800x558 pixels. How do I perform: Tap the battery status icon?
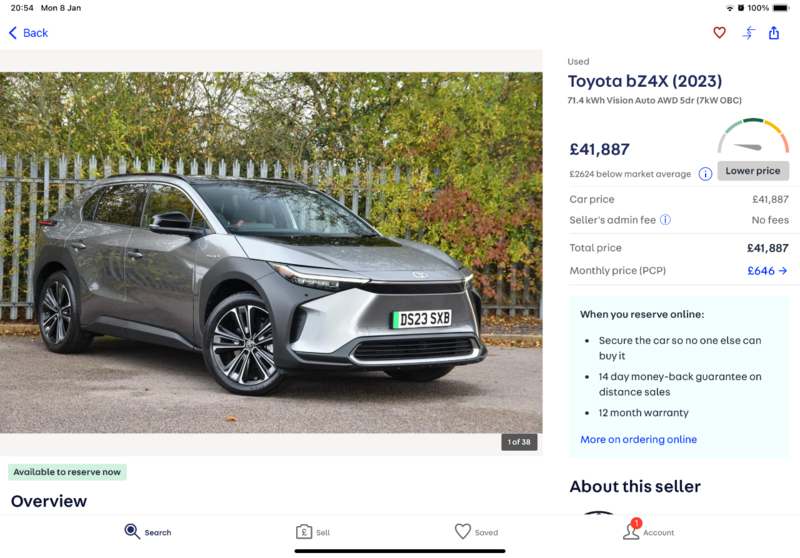point(781,8)
